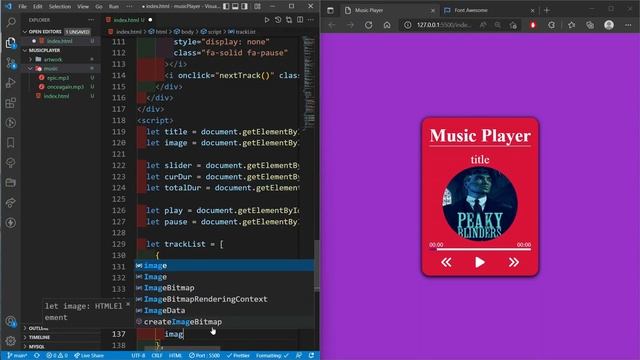Click the errors and warnings status item
The image size is (640, 360).
pos(57,356)
